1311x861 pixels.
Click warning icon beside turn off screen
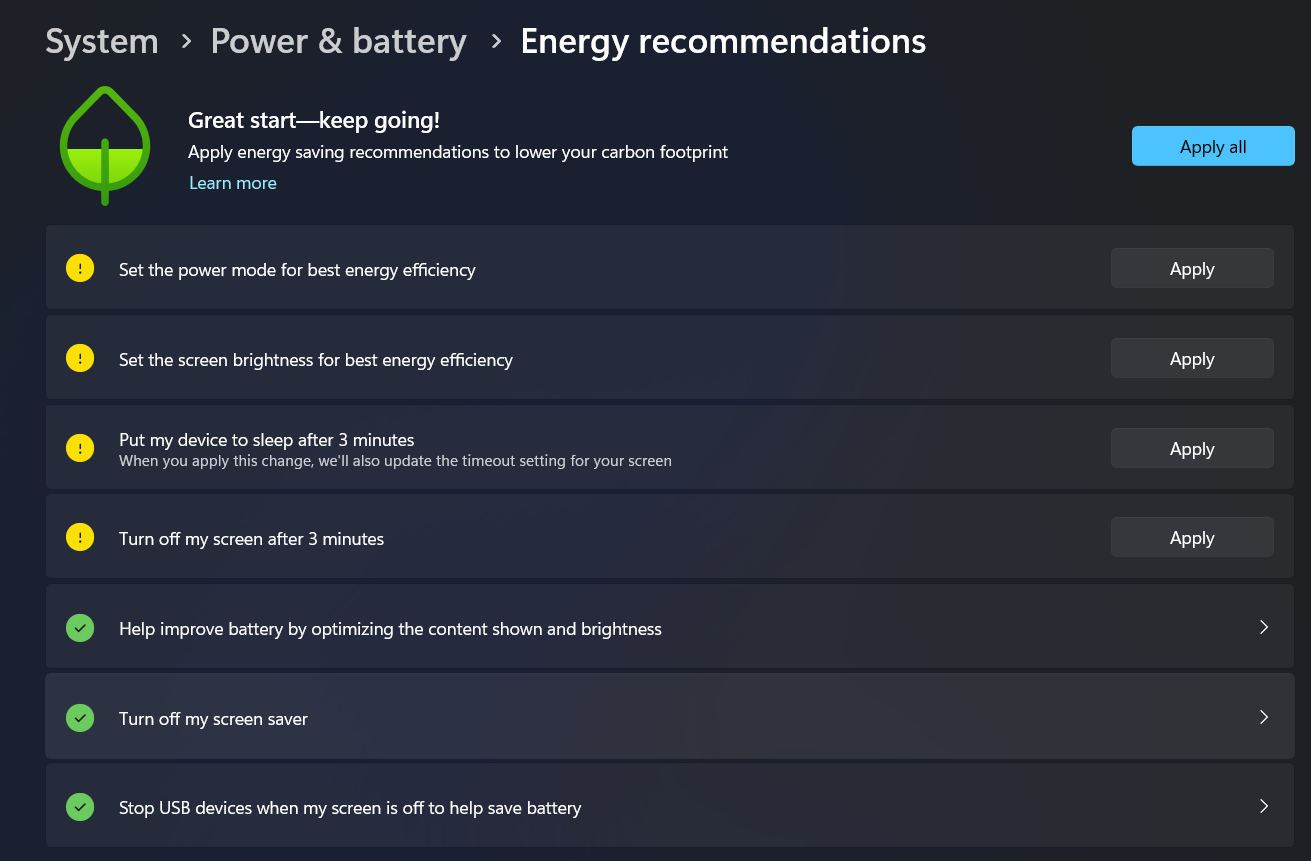tap(80, 538)
